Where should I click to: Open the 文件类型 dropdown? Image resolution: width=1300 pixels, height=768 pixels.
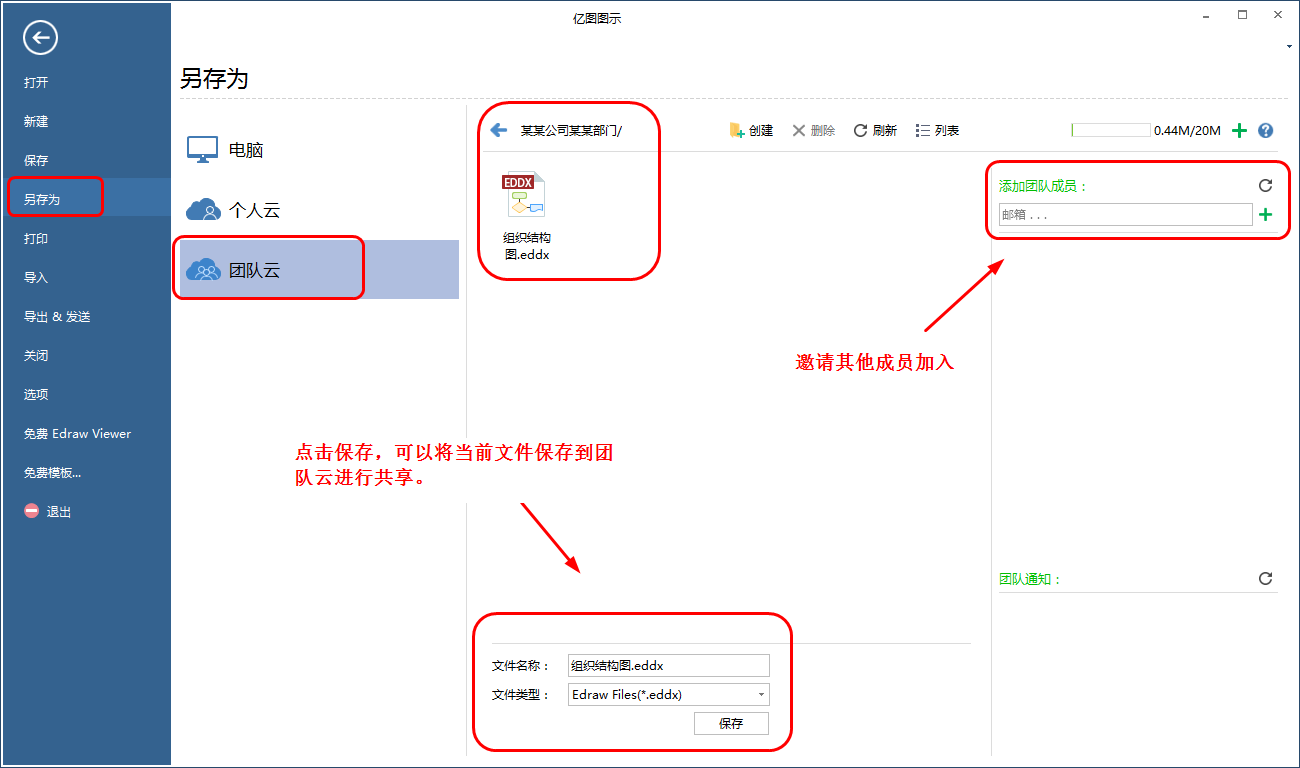(668, 694)
